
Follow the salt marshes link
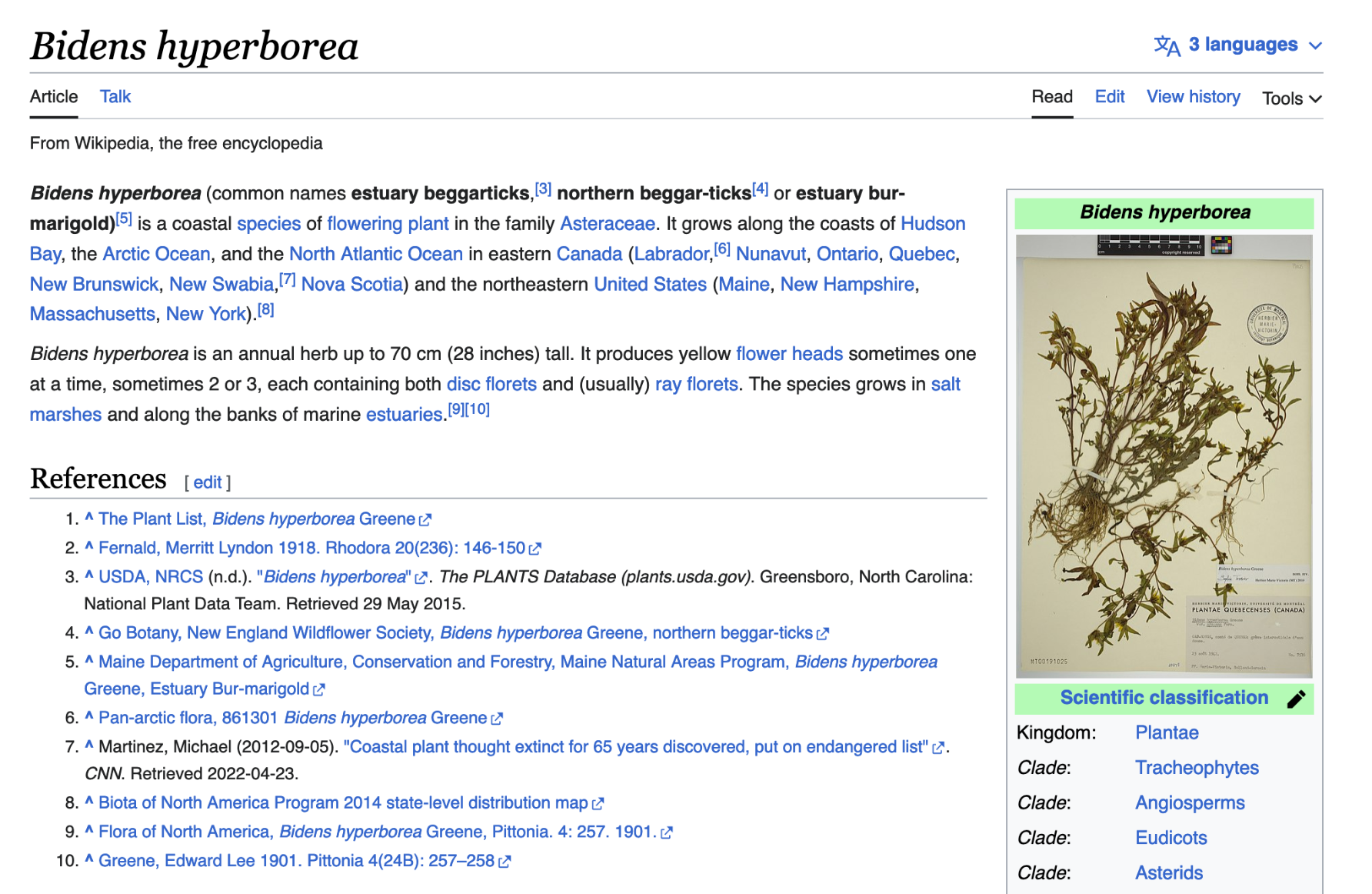pos(945,384)
